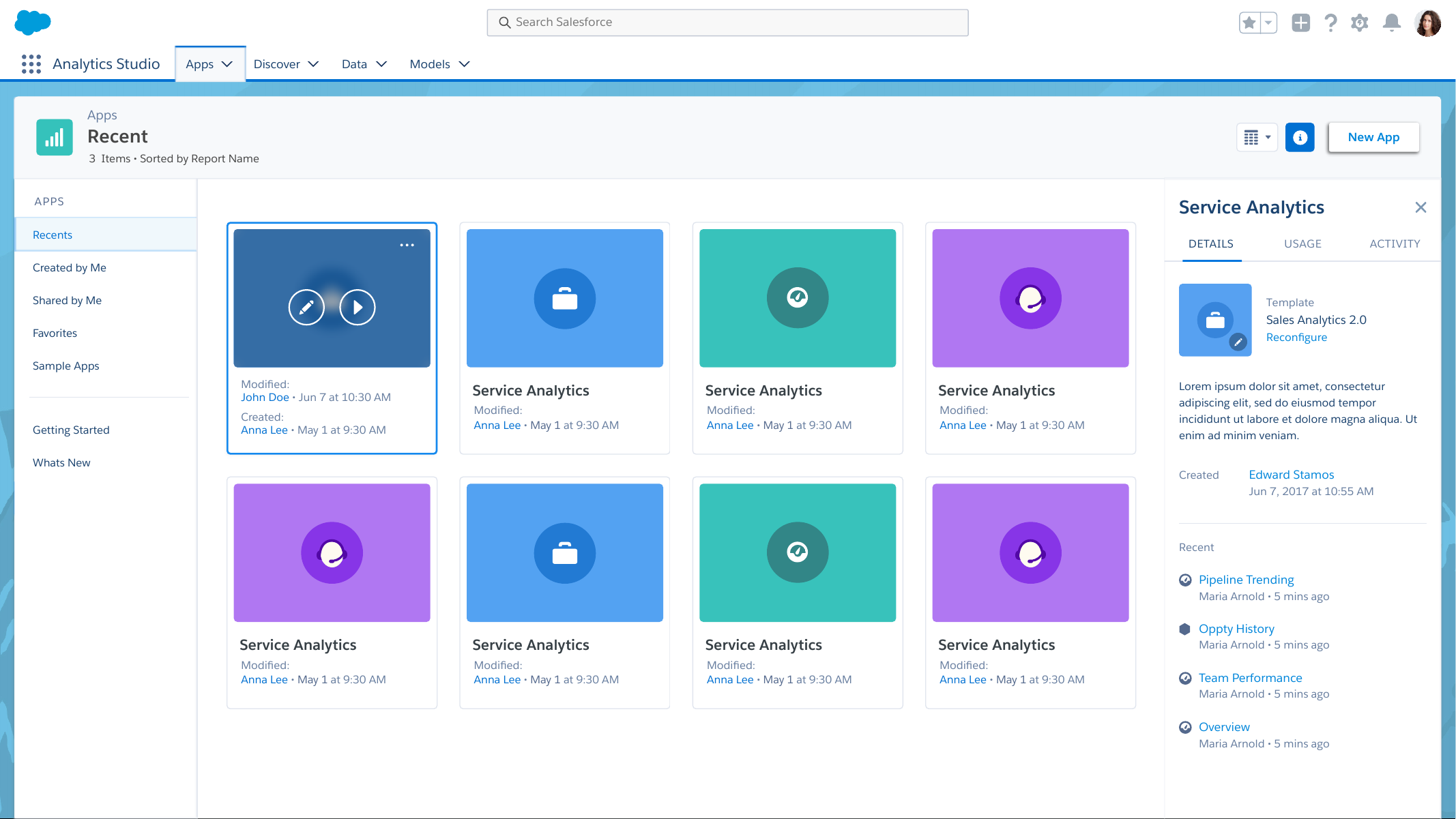Switch to the Usage tab
This screenshot has width=1456, height=819.
pyautogui.click(x=1302, y=243)
